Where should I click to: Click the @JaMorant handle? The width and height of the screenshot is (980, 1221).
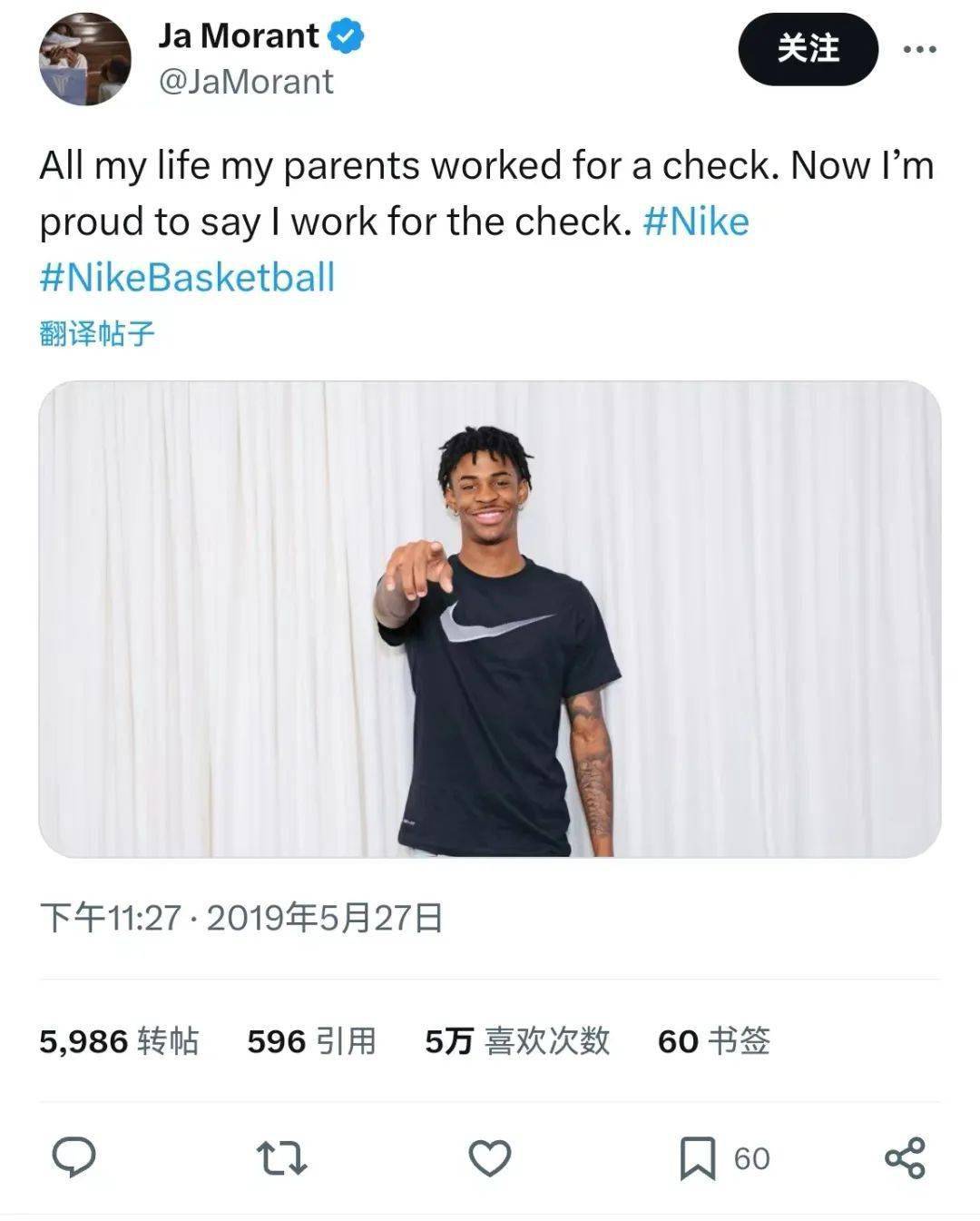click(x=246, y=82)
